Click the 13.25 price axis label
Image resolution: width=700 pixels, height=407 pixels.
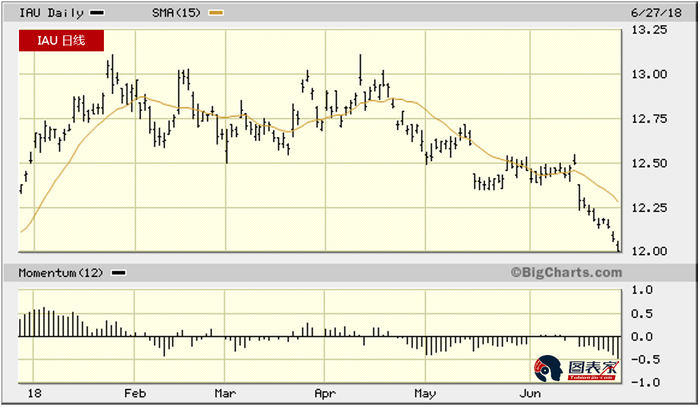click(x=649, y=30)
